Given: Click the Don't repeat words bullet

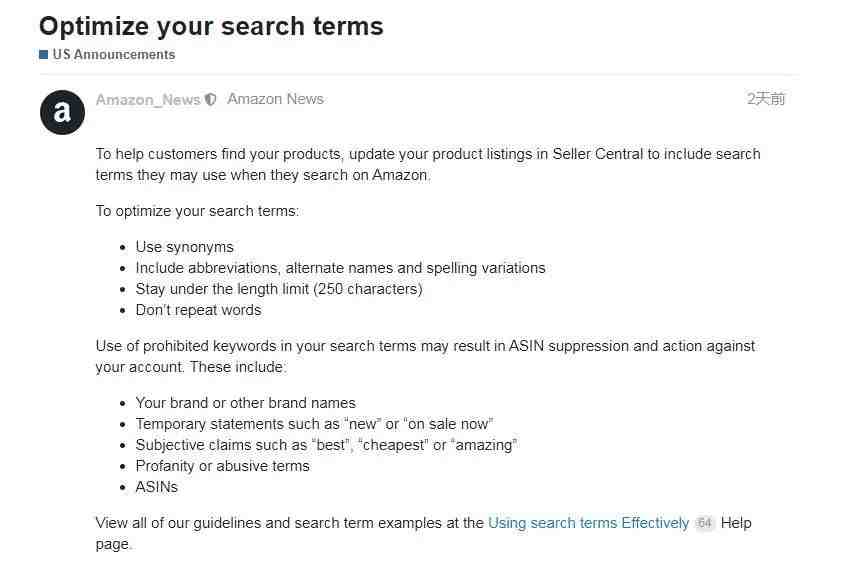Looking at the screenshot, I should pyautogui.click(x=198, y=310).
